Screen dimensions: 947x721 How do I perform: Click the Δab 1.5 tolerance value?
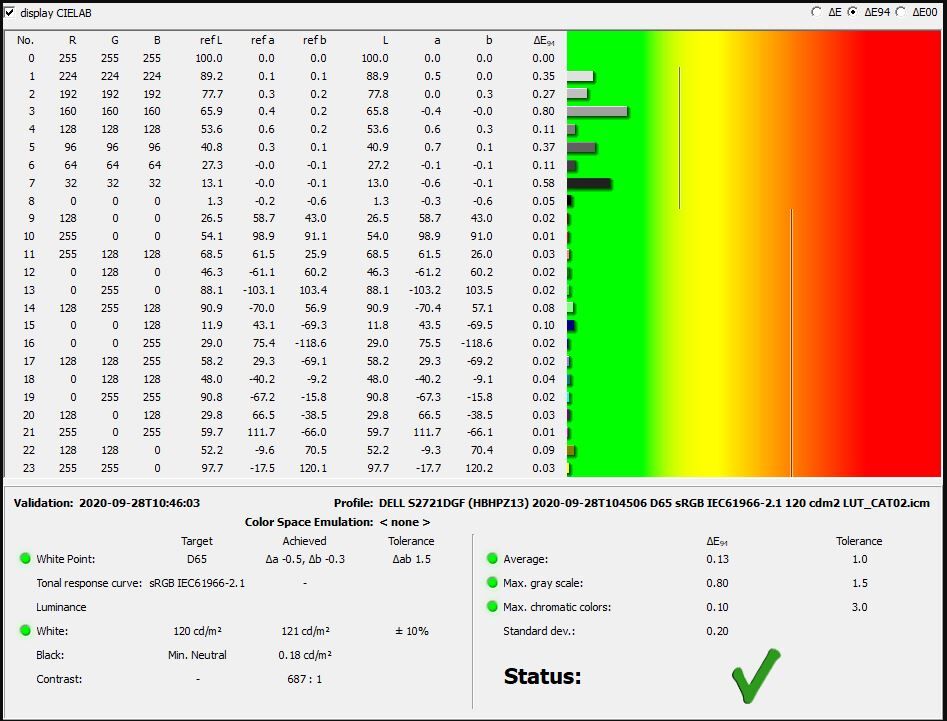tap(411, 559)
